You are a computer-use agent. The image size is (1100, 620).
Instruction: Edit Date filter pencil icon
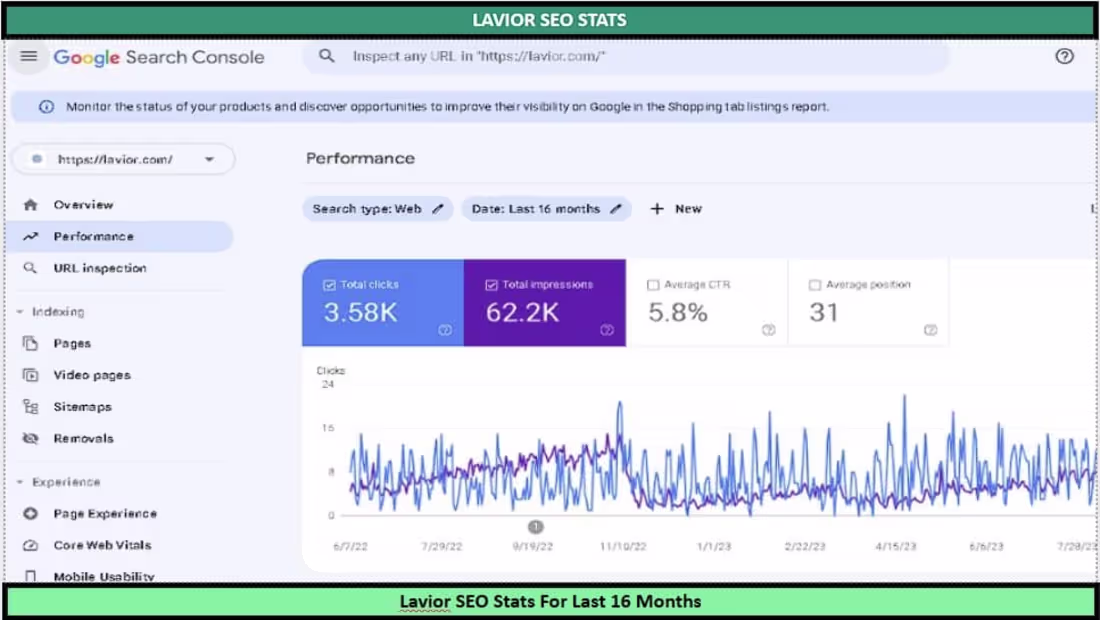pyautogui.click(x=616, y=209)
